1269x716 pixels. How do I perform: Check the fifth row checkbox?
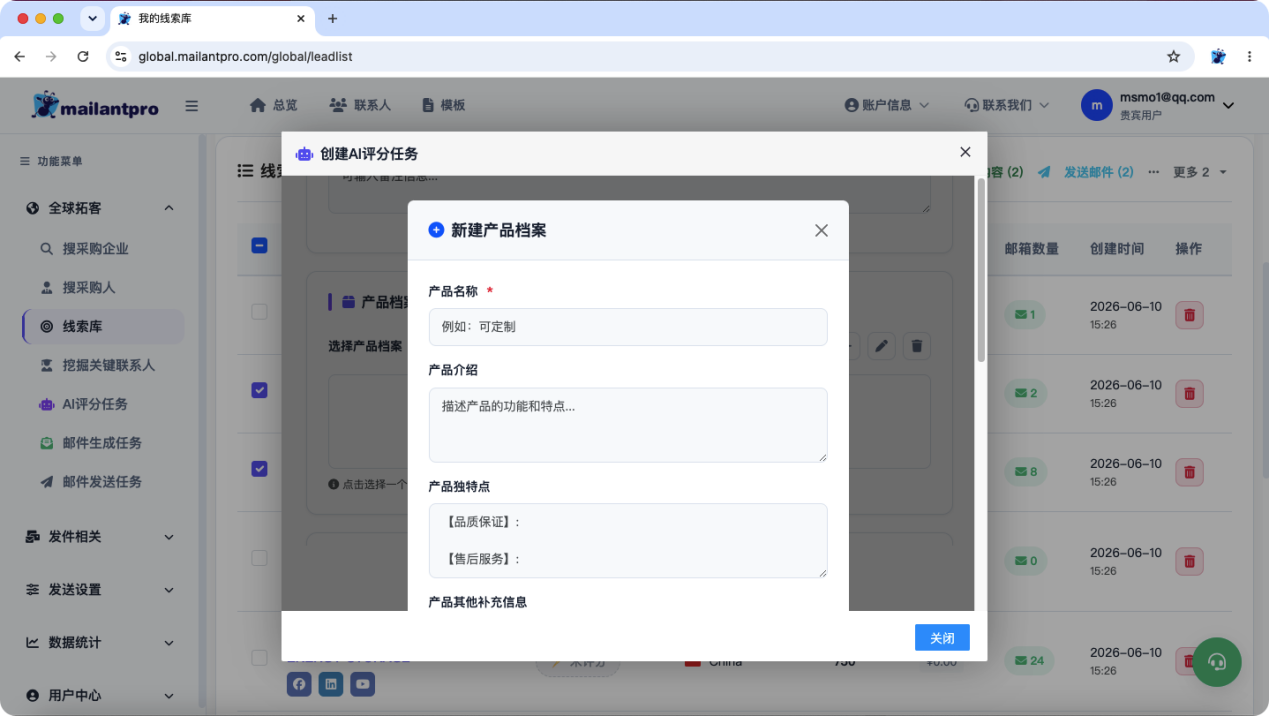259,657
